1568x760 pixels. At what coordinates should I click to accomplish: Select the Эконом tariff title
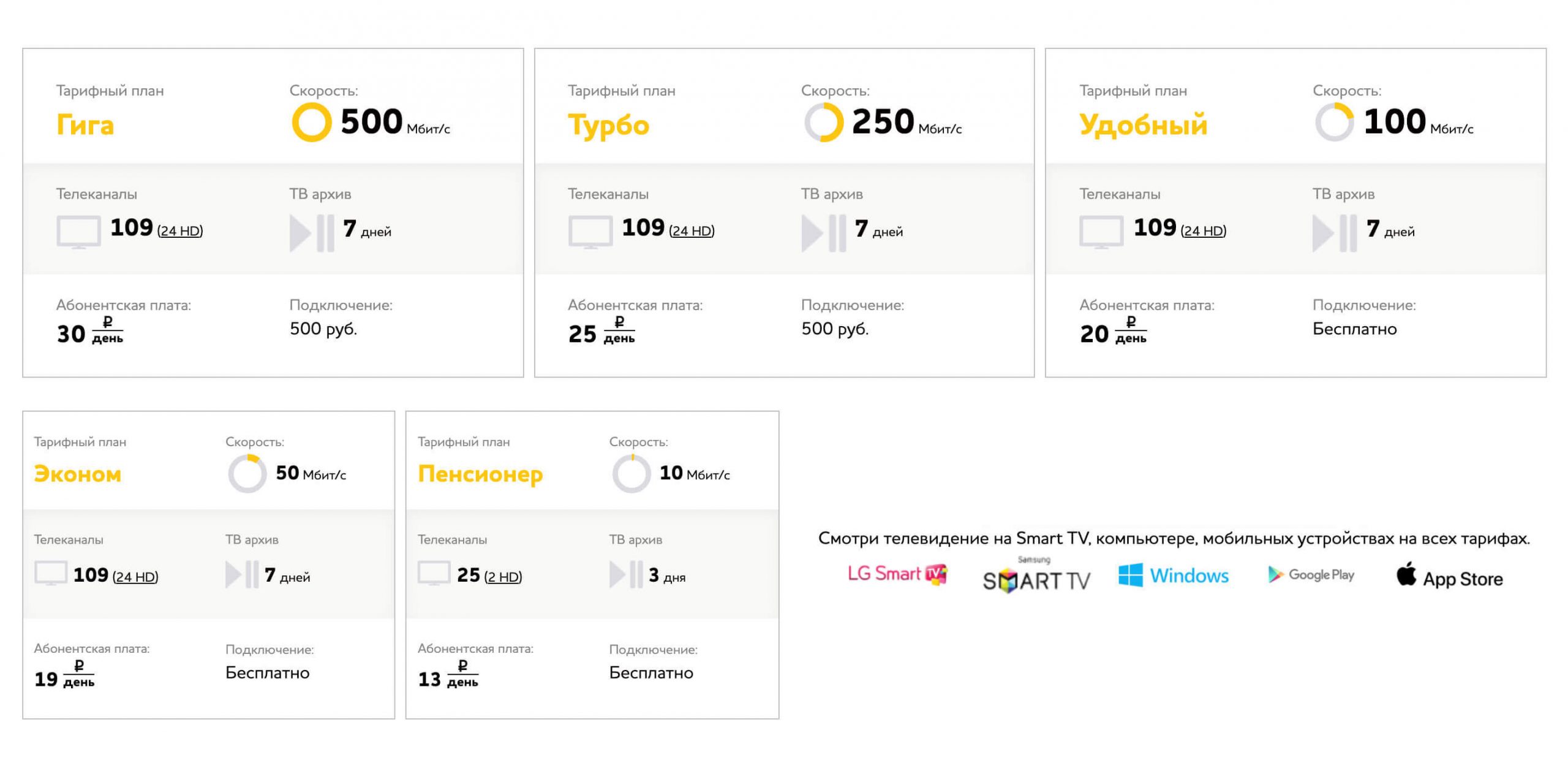77,474
